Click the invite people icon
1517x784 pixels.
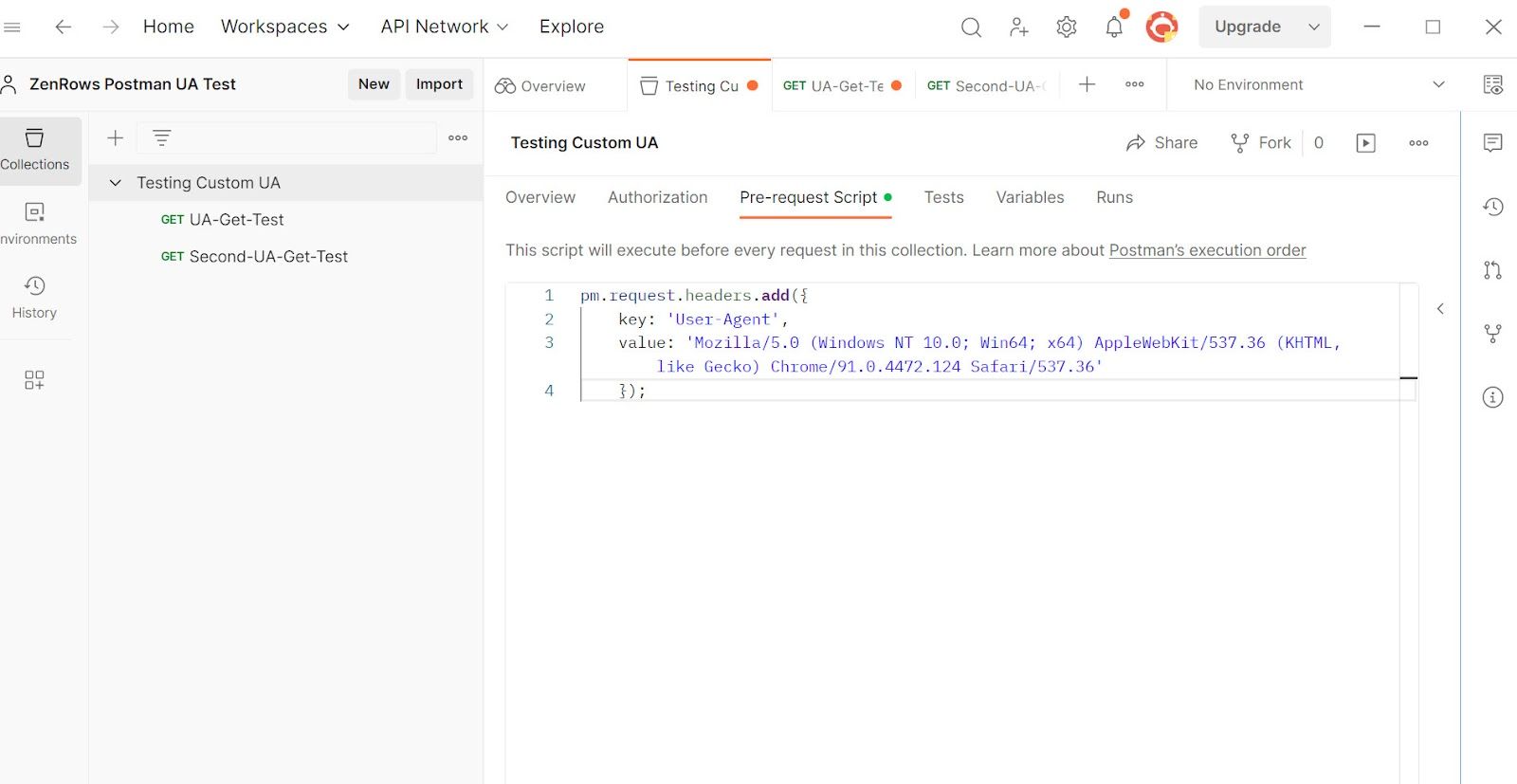pyautogui.click(x=1019, y=27)
